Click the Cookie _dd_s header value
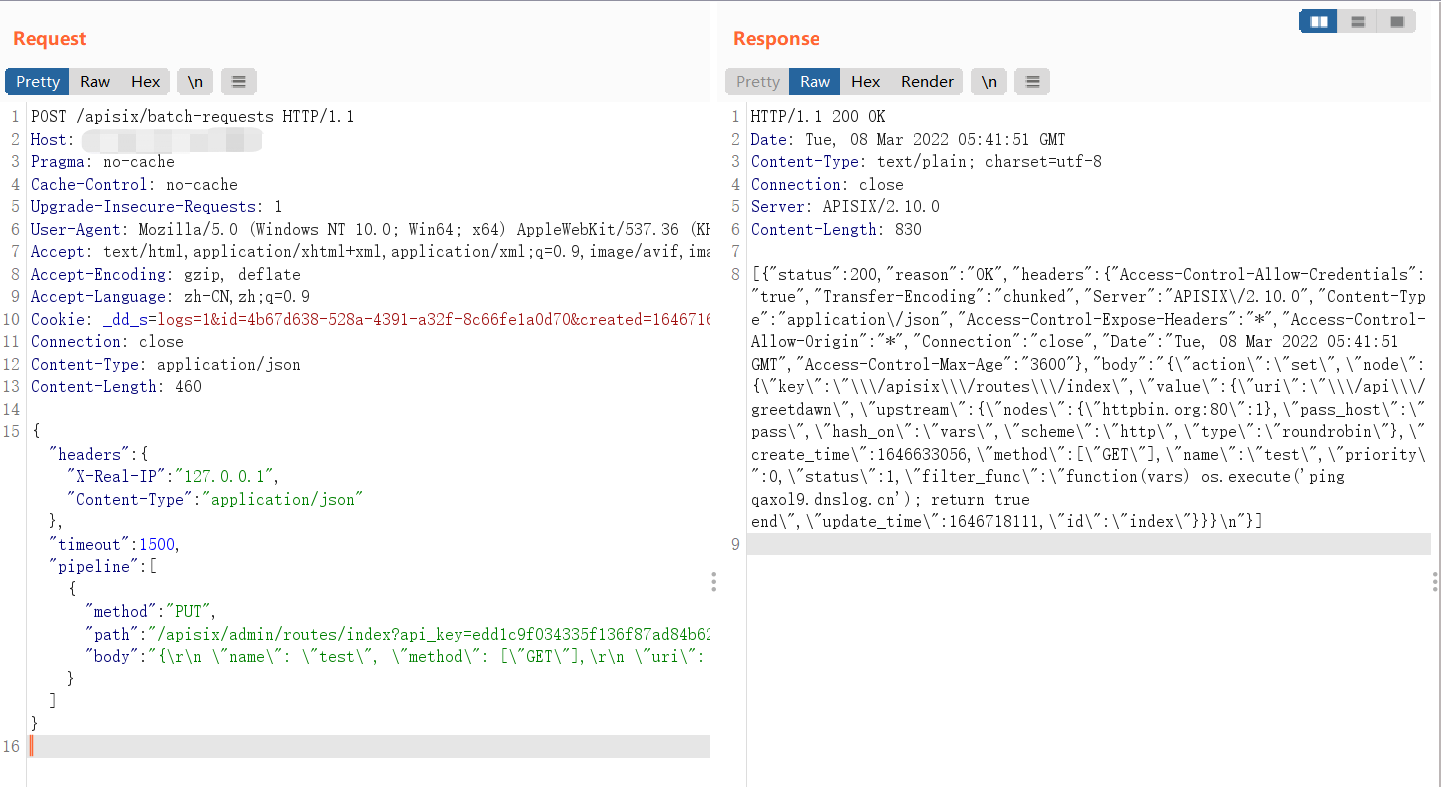The height and width of the screenshot is (787, 1441). click(406, 320)
